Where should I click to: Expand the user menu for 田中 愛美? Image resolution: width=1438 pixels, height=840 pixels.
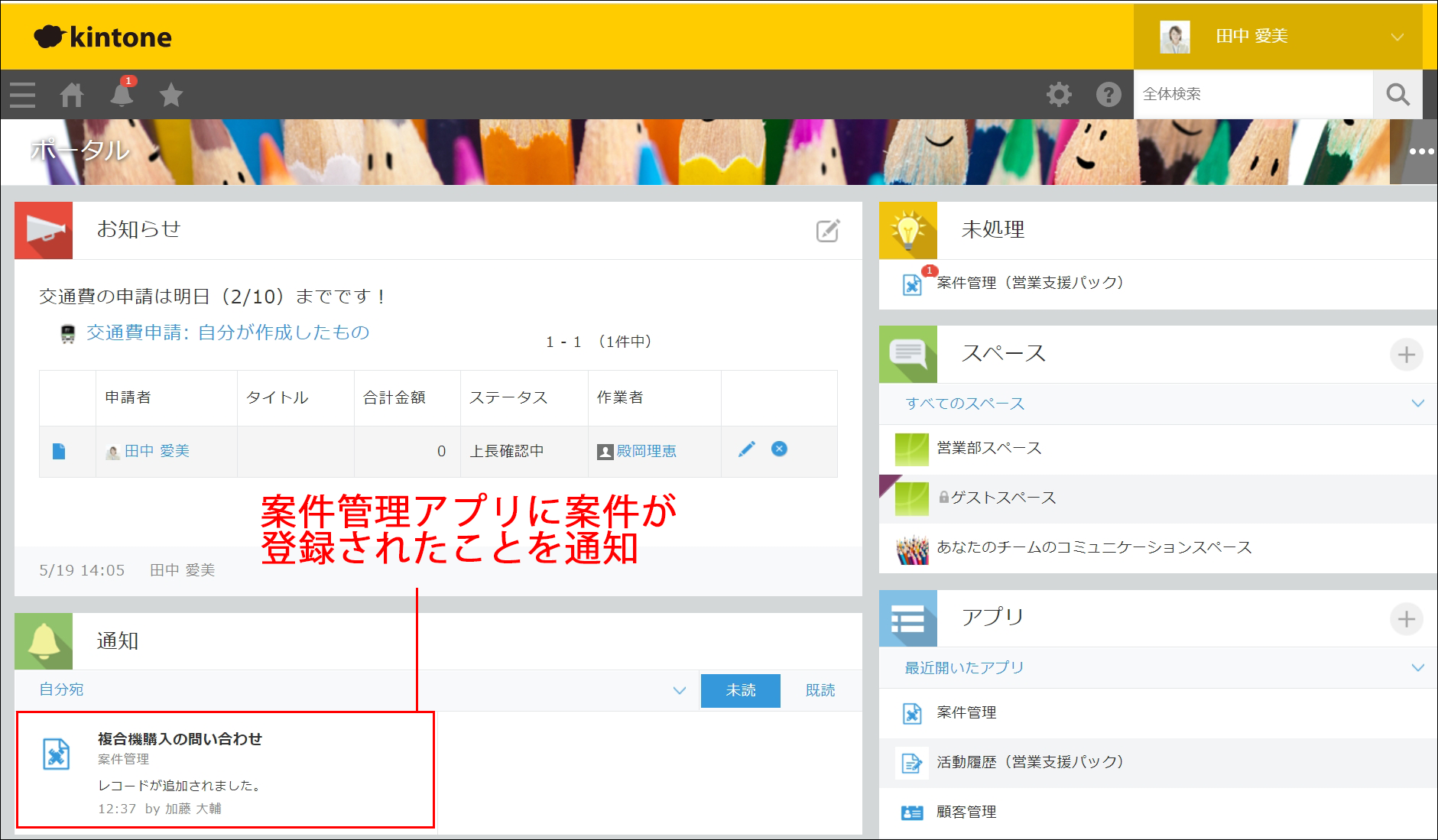[x=1398, y=36]
